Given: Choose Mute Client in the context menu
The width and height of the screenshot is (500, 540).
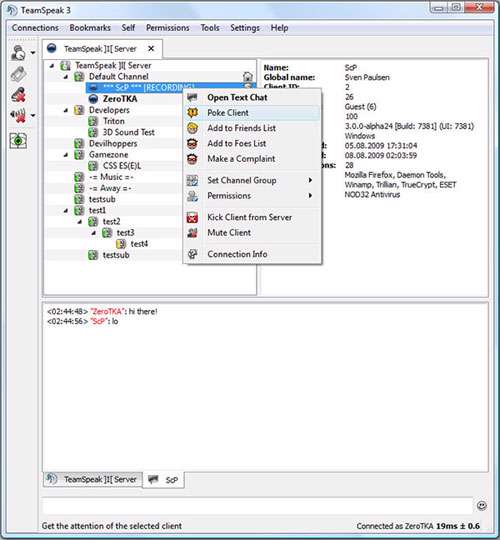Looking at the screenshot, I should tap(252, 232).
